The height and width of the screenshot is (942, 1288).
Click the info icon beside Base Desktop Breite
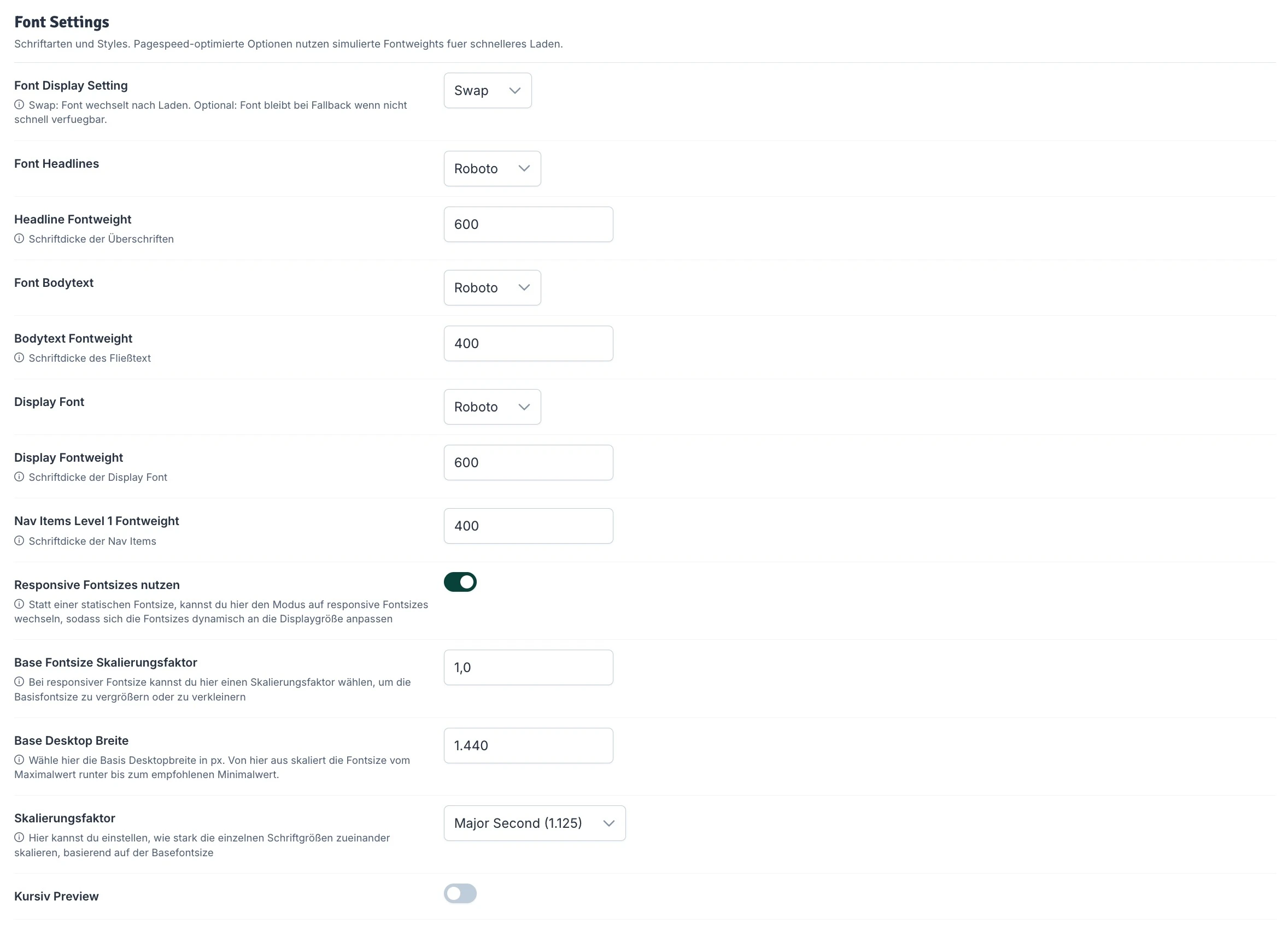[x=19, y=760]
